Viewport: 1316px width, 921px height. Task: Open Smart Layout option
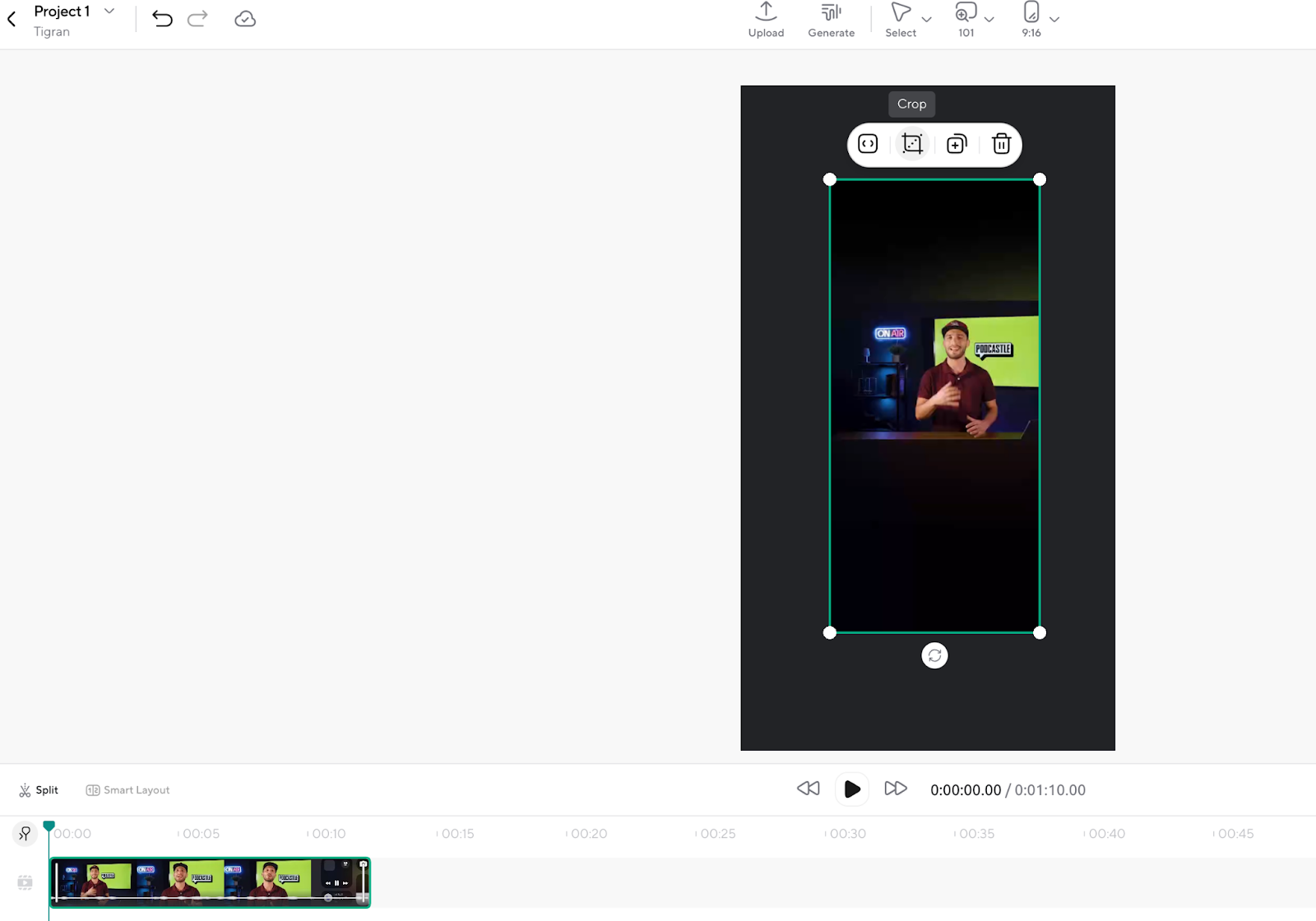pos(127,790)
